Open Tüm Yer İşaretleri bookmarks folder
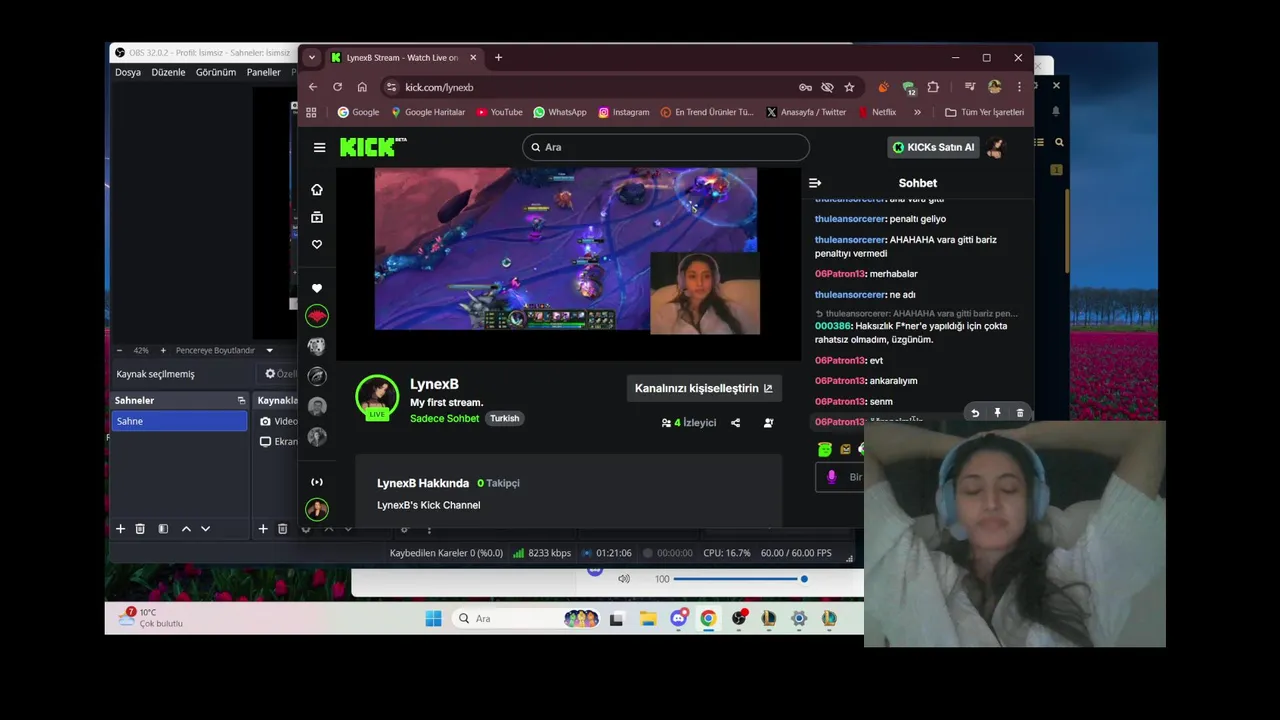The width and height of the screenshot is (1280, 720). 984,112
